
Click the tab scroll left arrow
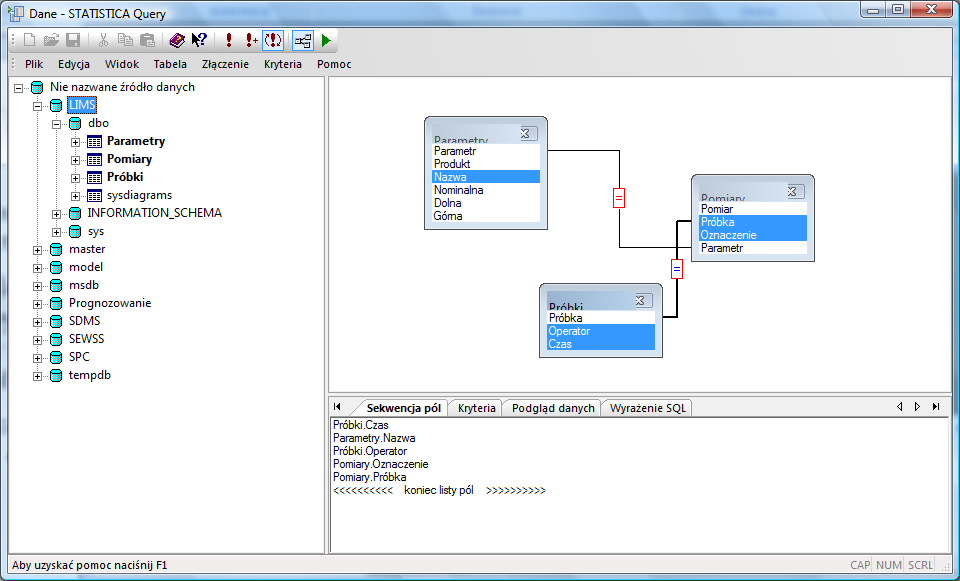click(x=899, y=407)
